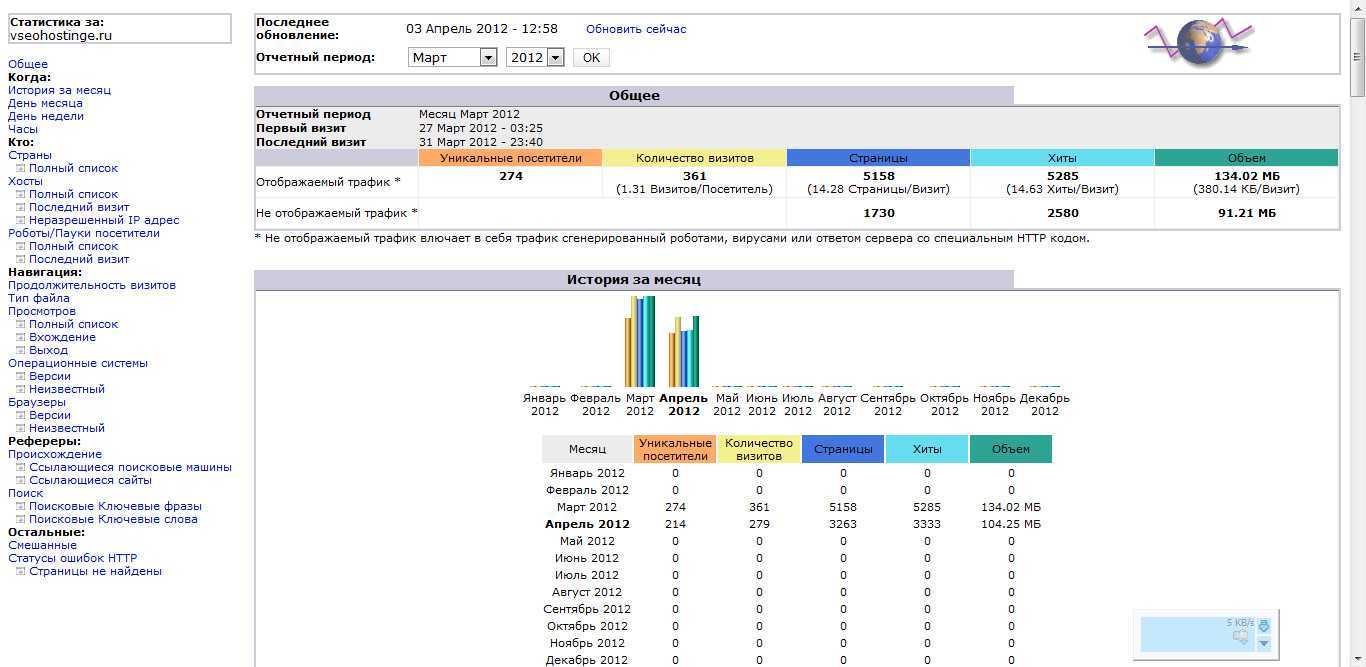Click the icon beside 'Страницы не найдены'
Image resolution: width=1366 pixels, height=667 pixels.
click(20, 571)
